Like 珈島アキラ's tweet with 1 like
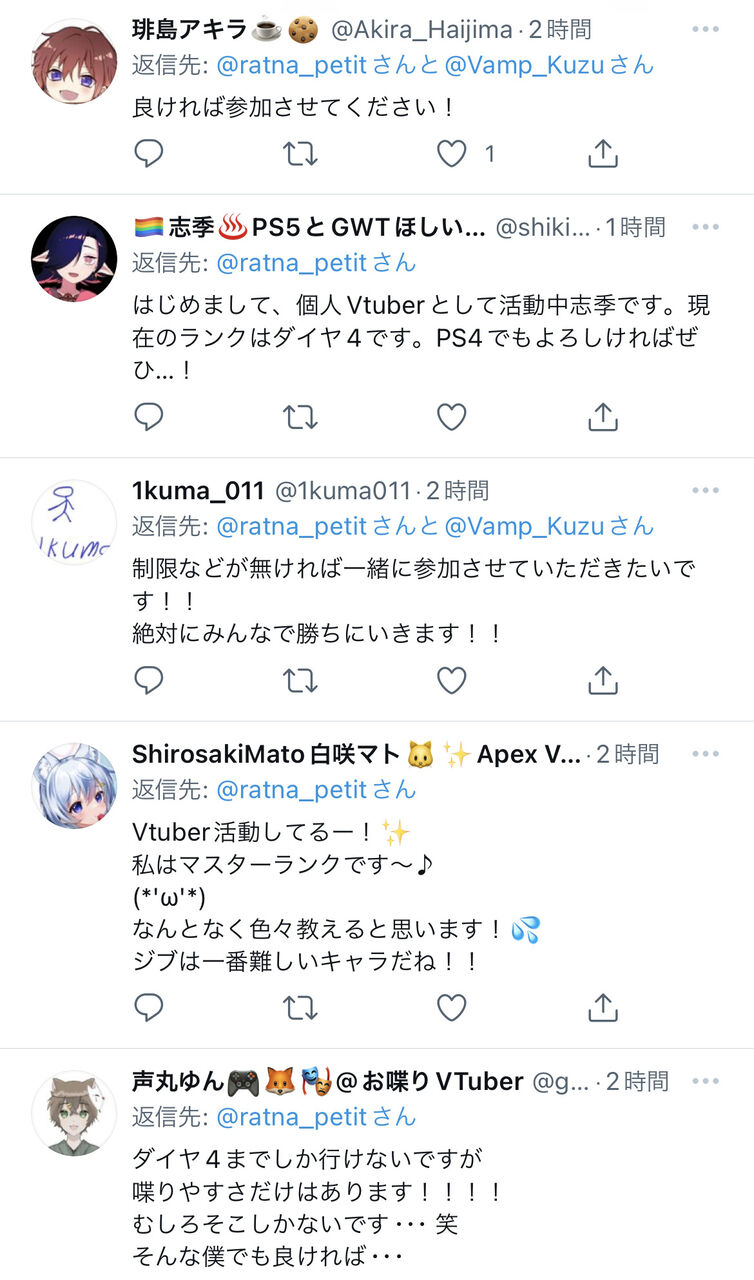Viewport: 754px width, 1280px height. click(x=452, y=154)
